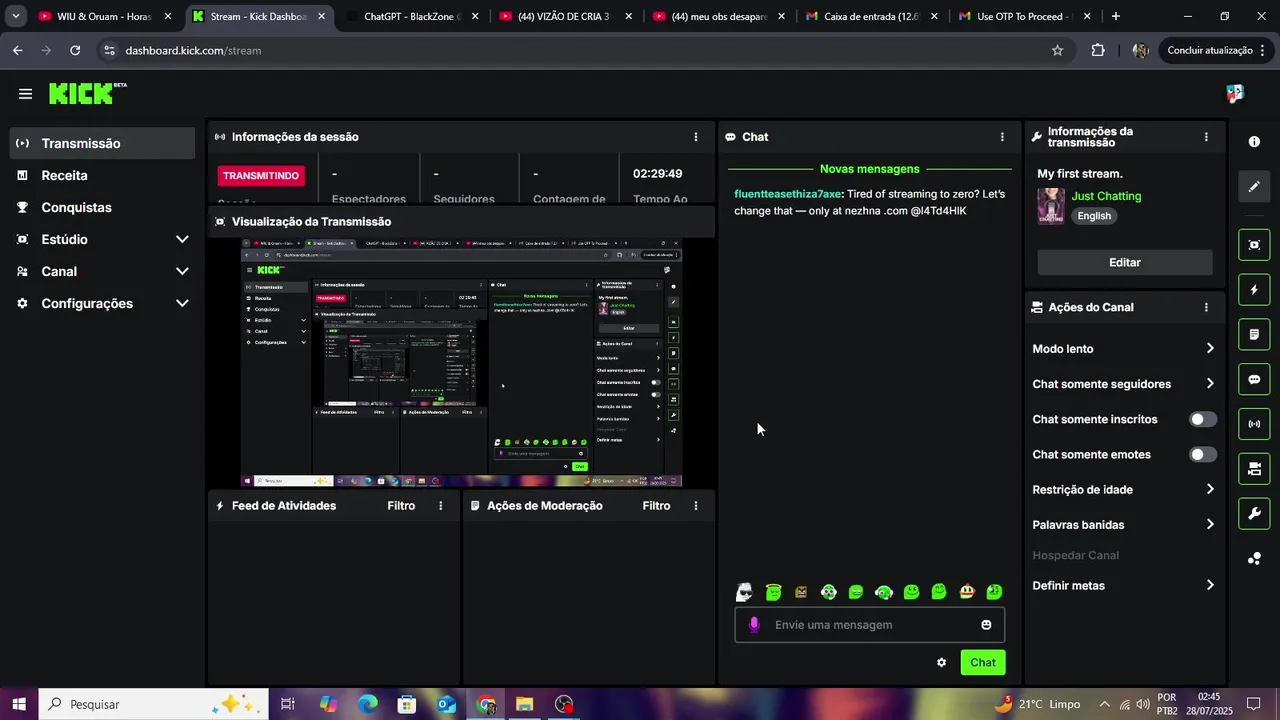Insert the halo green emote

[x=773, y=592]
